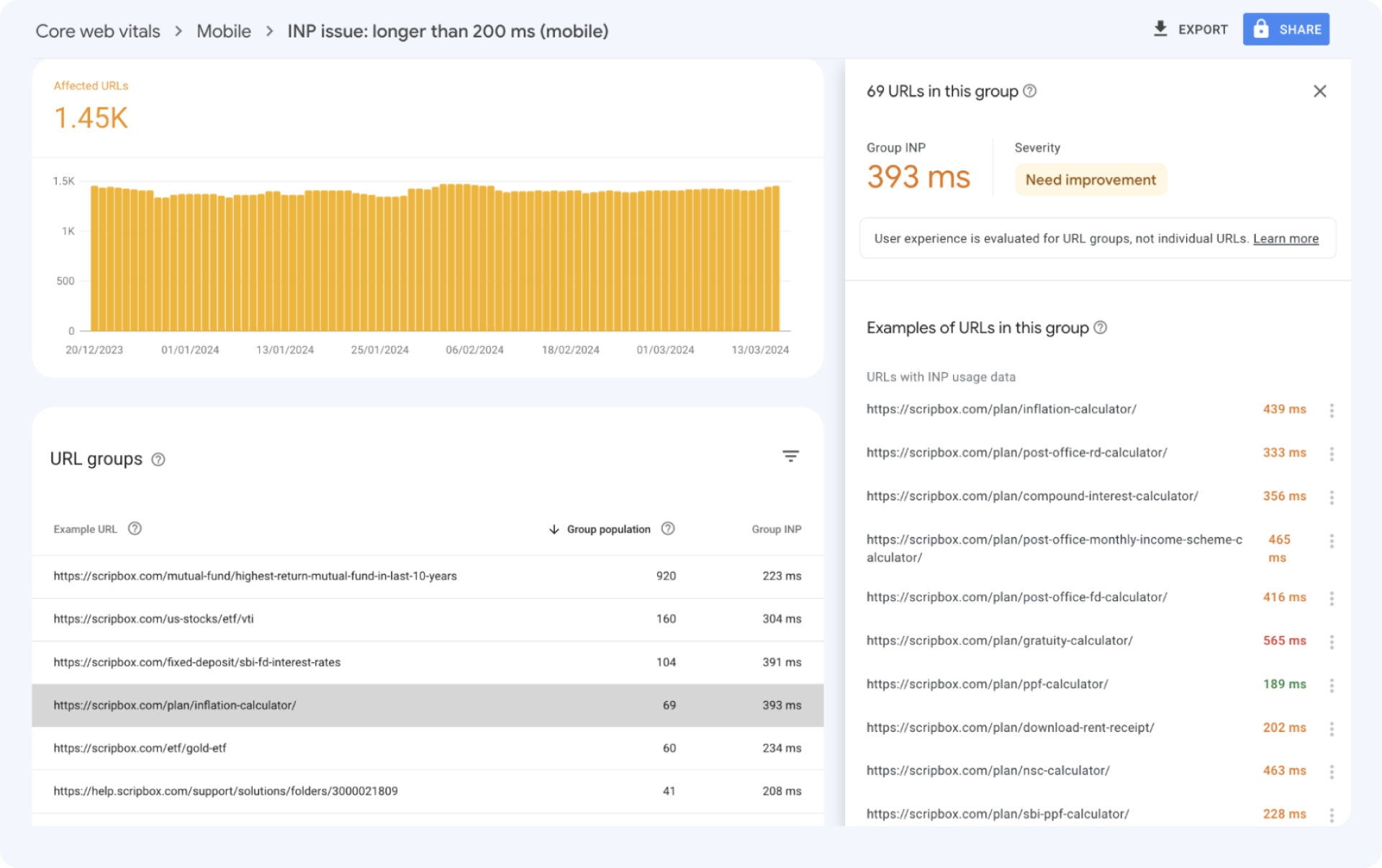The image size is (1382, 868).
Task: Select the plan/inflation-calculator URL group row
Action: [428, 705]
